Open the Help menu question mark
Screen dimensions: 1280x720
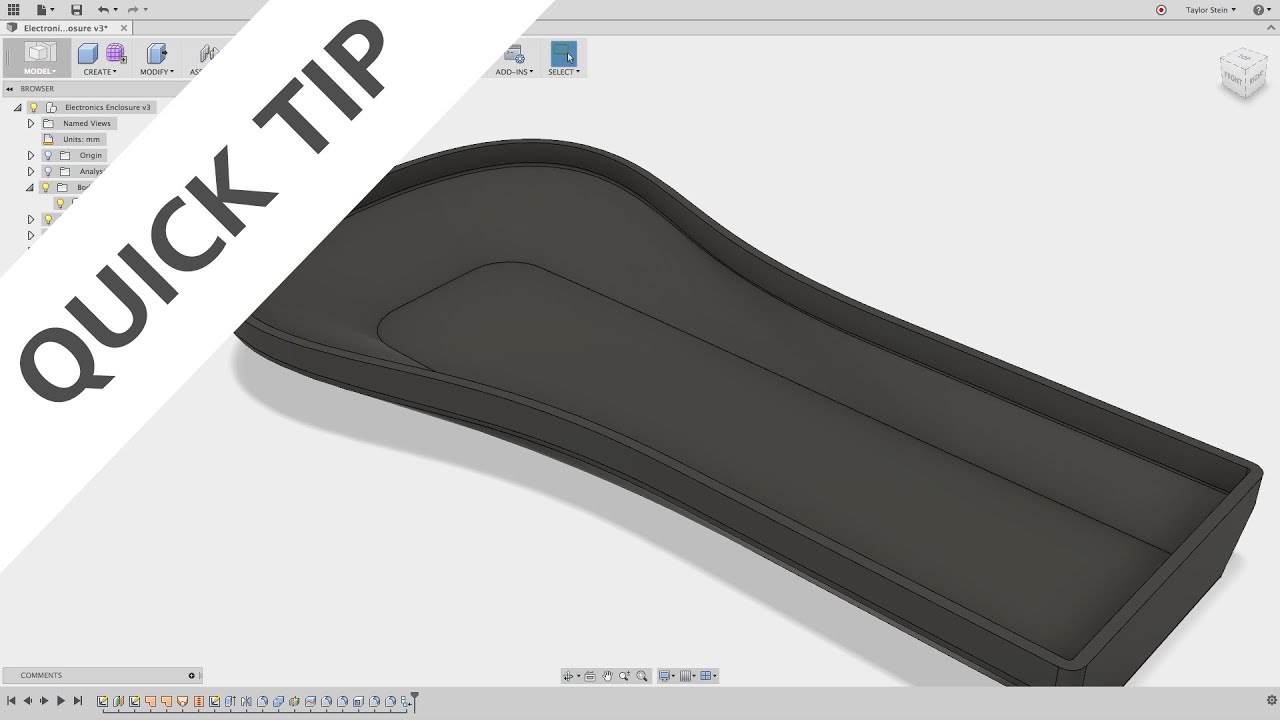[1261, 10]
